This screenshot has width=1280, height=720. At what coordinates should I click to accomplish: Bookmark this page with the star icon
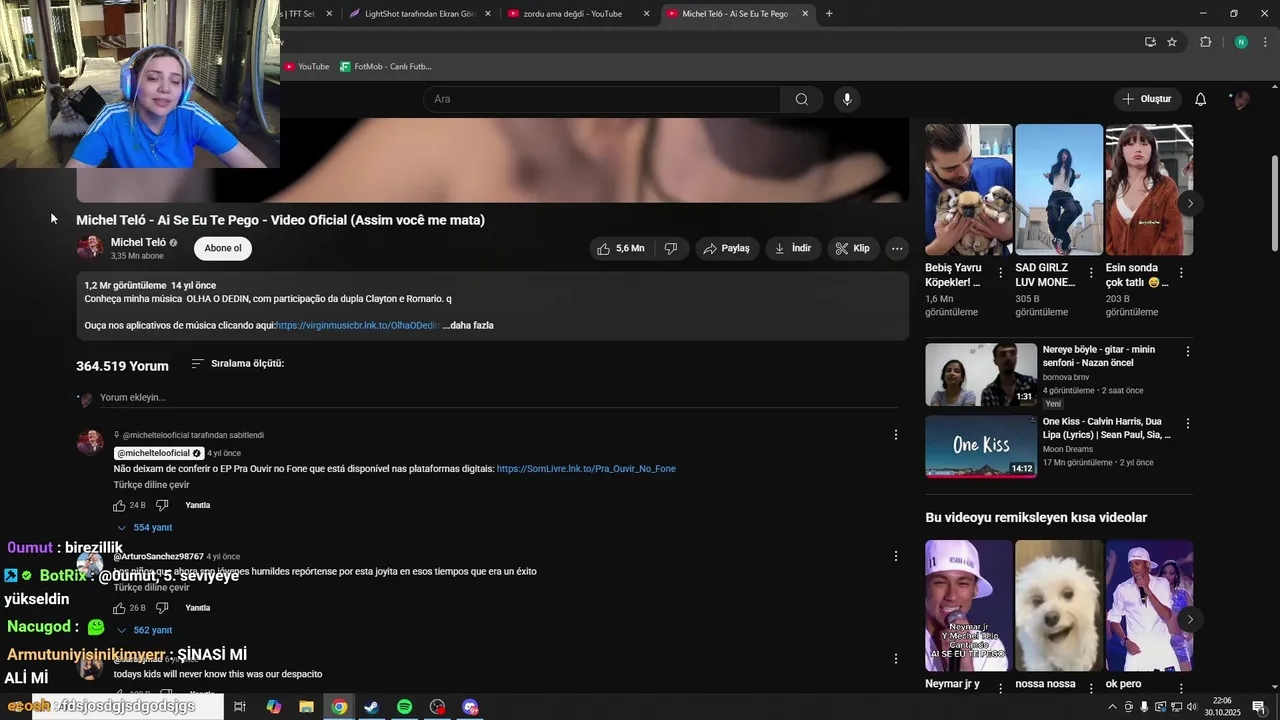pyautogui.click(x=1172, y=42)
